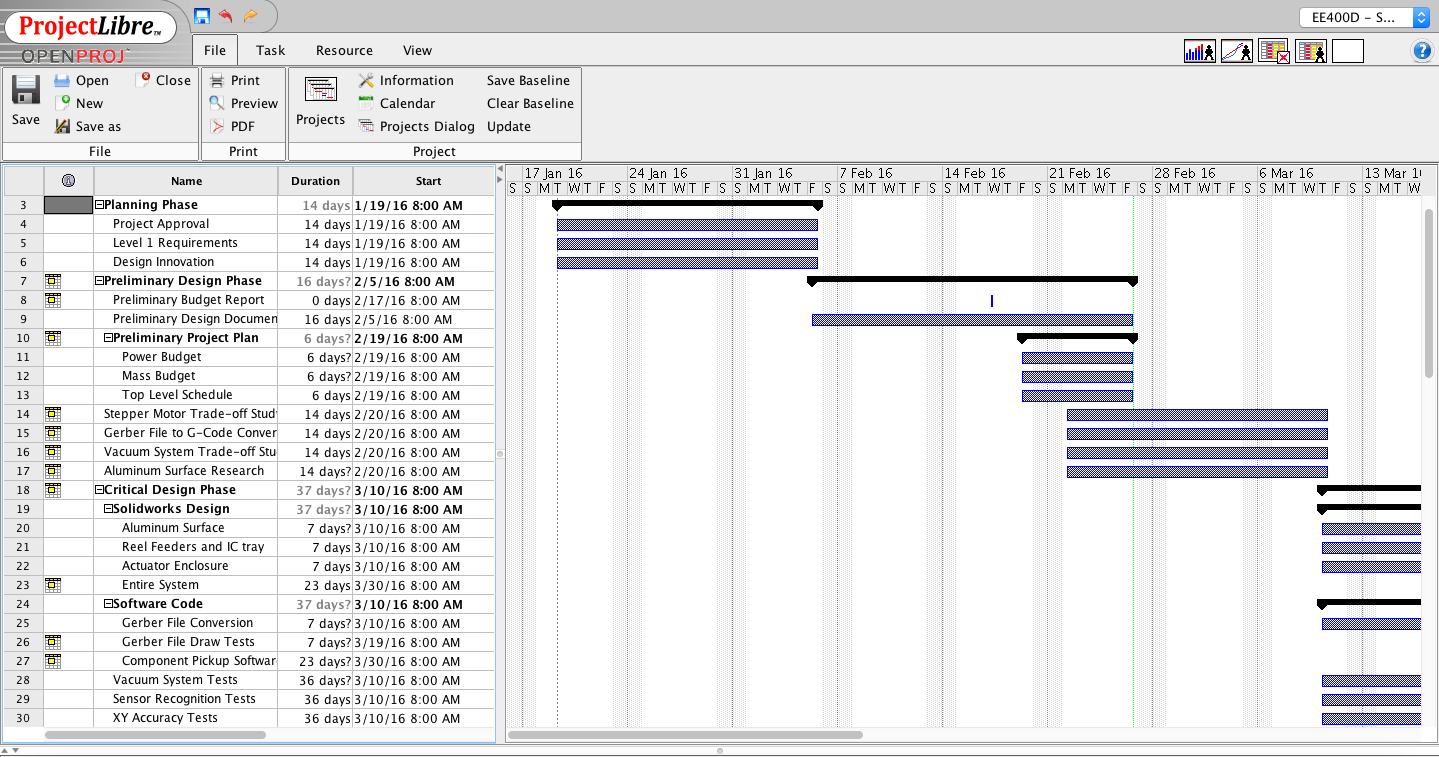Viewport: 1439px width, 757px height.
Task: Click the calendar indicator icon on row 7
Action: click(x=53, y=281)
